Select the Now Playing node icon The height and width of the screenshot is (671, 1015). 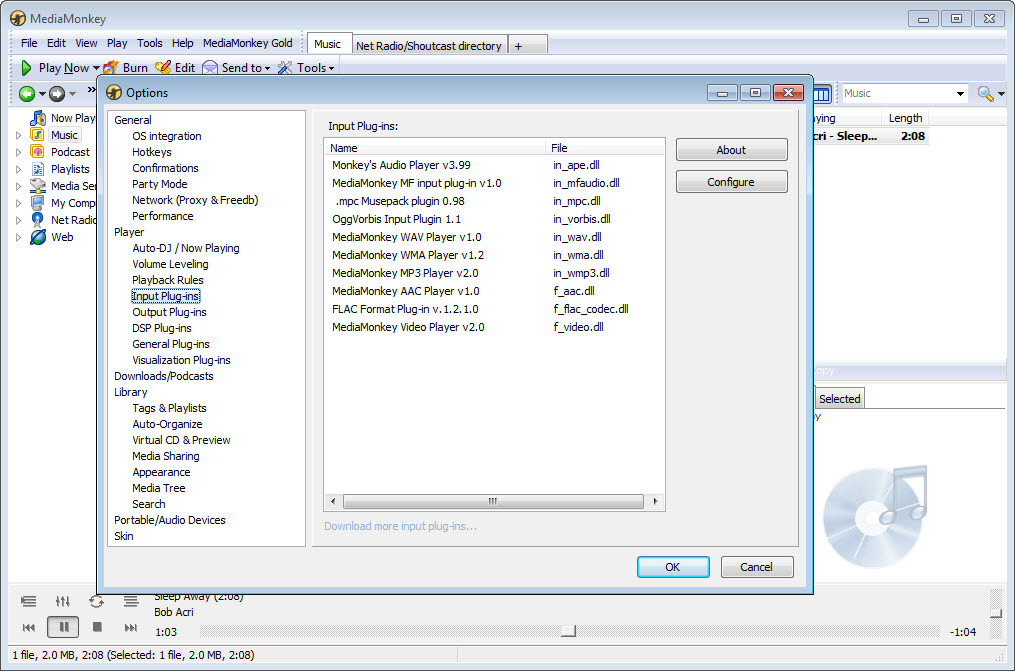(38, 118)
